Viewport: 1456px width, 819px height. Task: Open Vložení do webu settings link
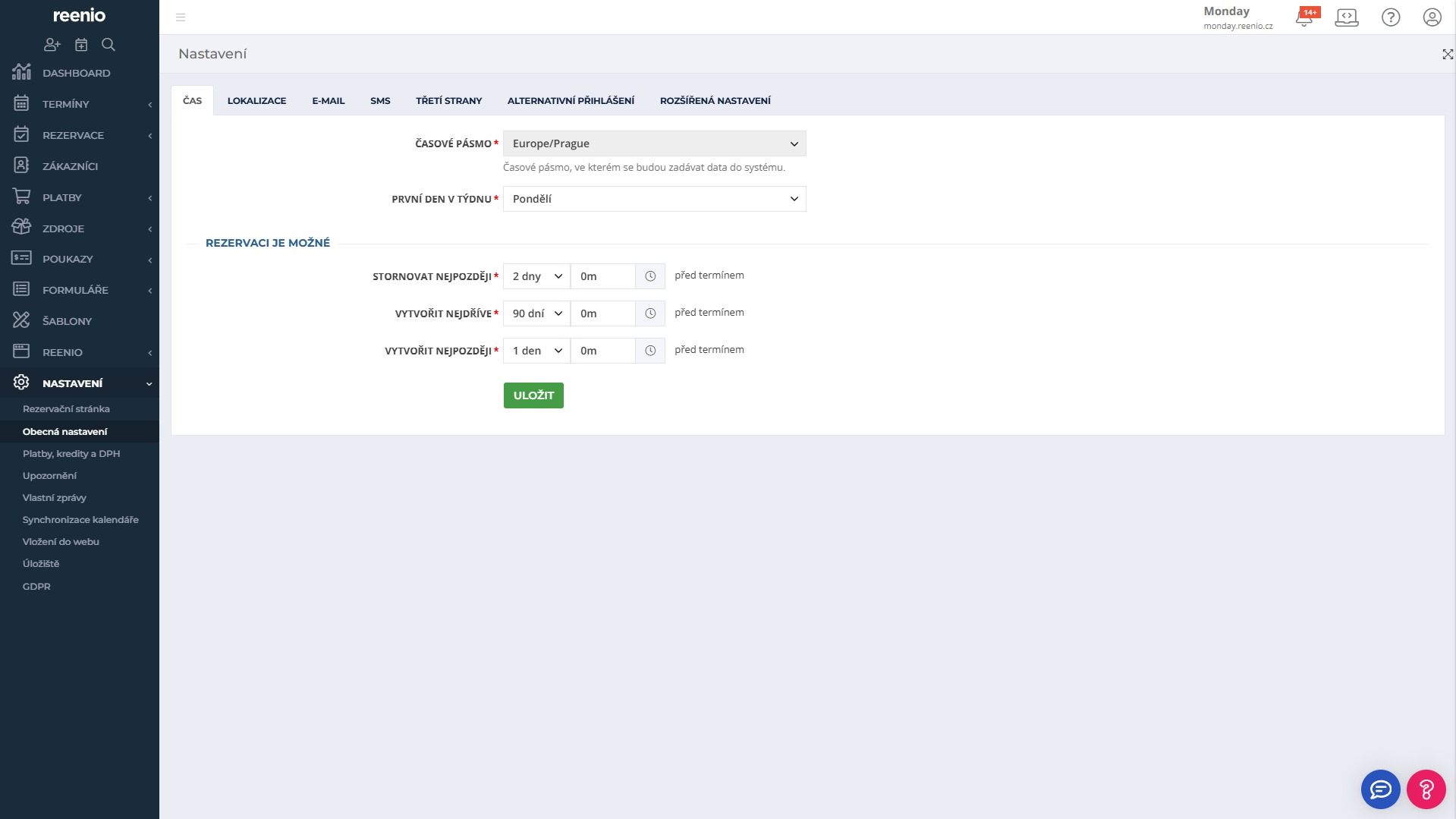pyautogui.click(x=61, y=542)
